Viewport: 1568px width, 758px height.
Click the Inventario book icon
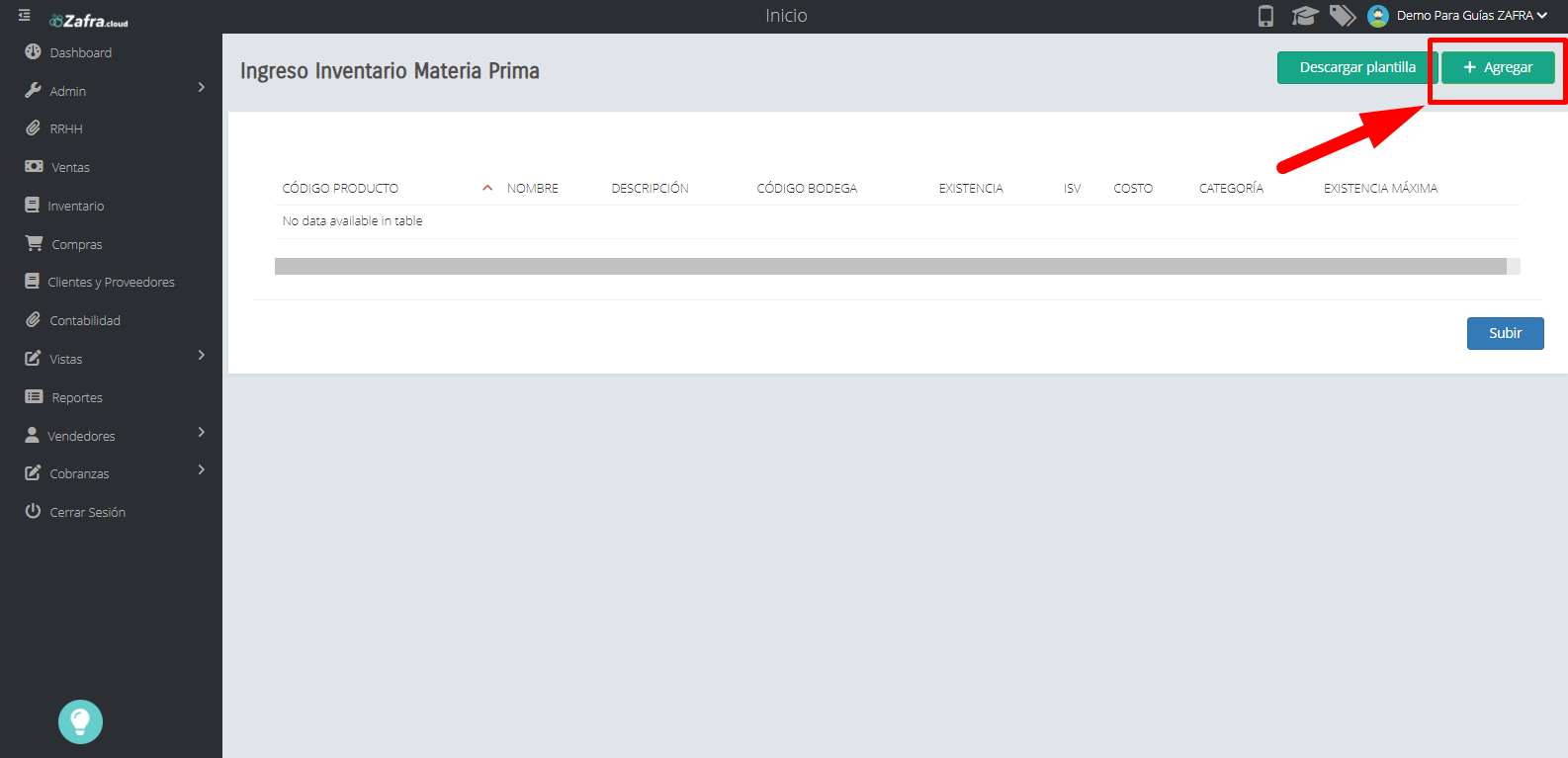32,205
